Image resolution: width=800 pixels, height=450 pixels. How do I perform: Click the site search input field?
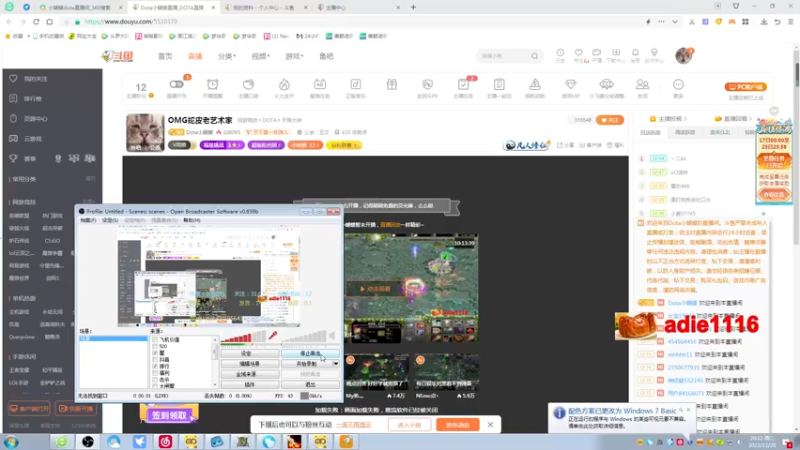[503, 56]
